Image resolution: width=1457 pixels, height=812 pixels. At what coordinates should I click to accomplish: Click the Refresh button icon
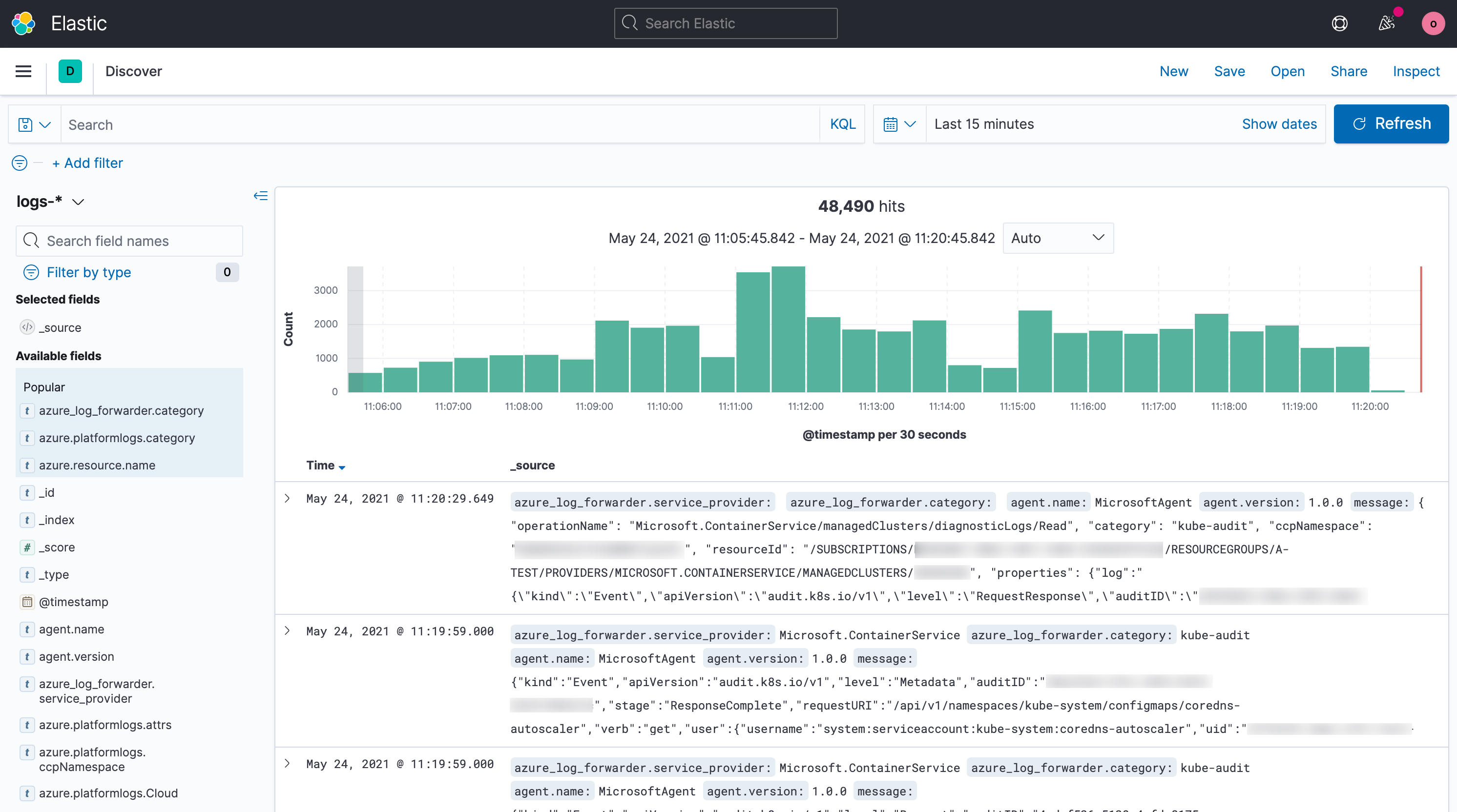pos(1359,124)
